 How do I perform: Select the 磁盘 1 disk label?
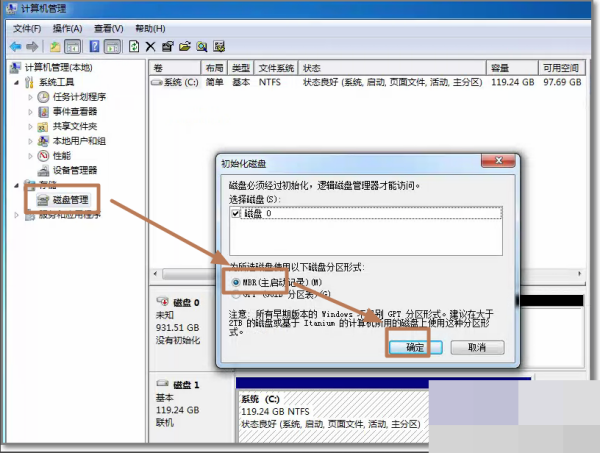186,385
